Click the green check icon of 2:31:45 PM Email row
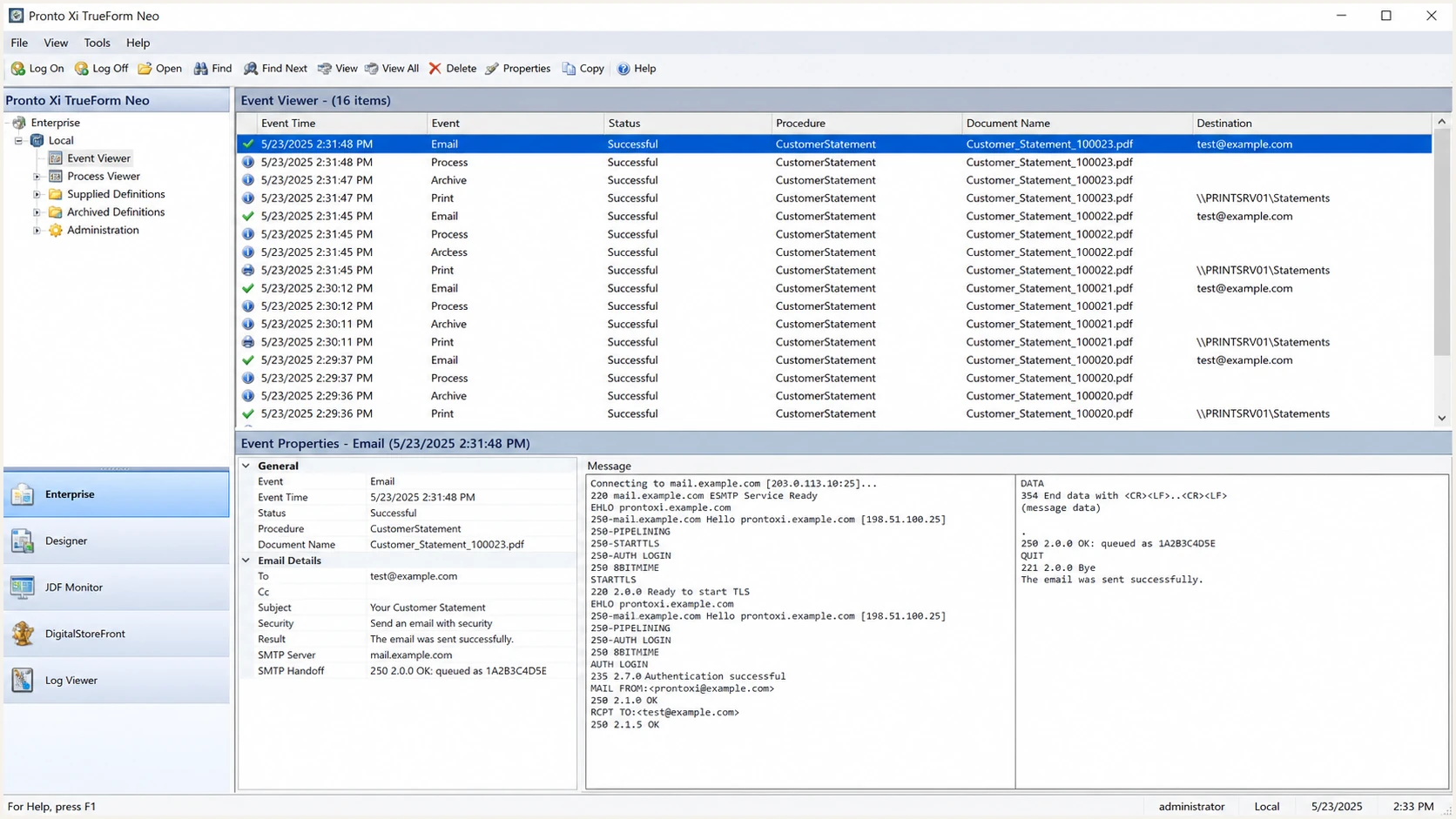The height and width of the screenshot is (819, 1456). pyautogui.click(x=248, y=216)
